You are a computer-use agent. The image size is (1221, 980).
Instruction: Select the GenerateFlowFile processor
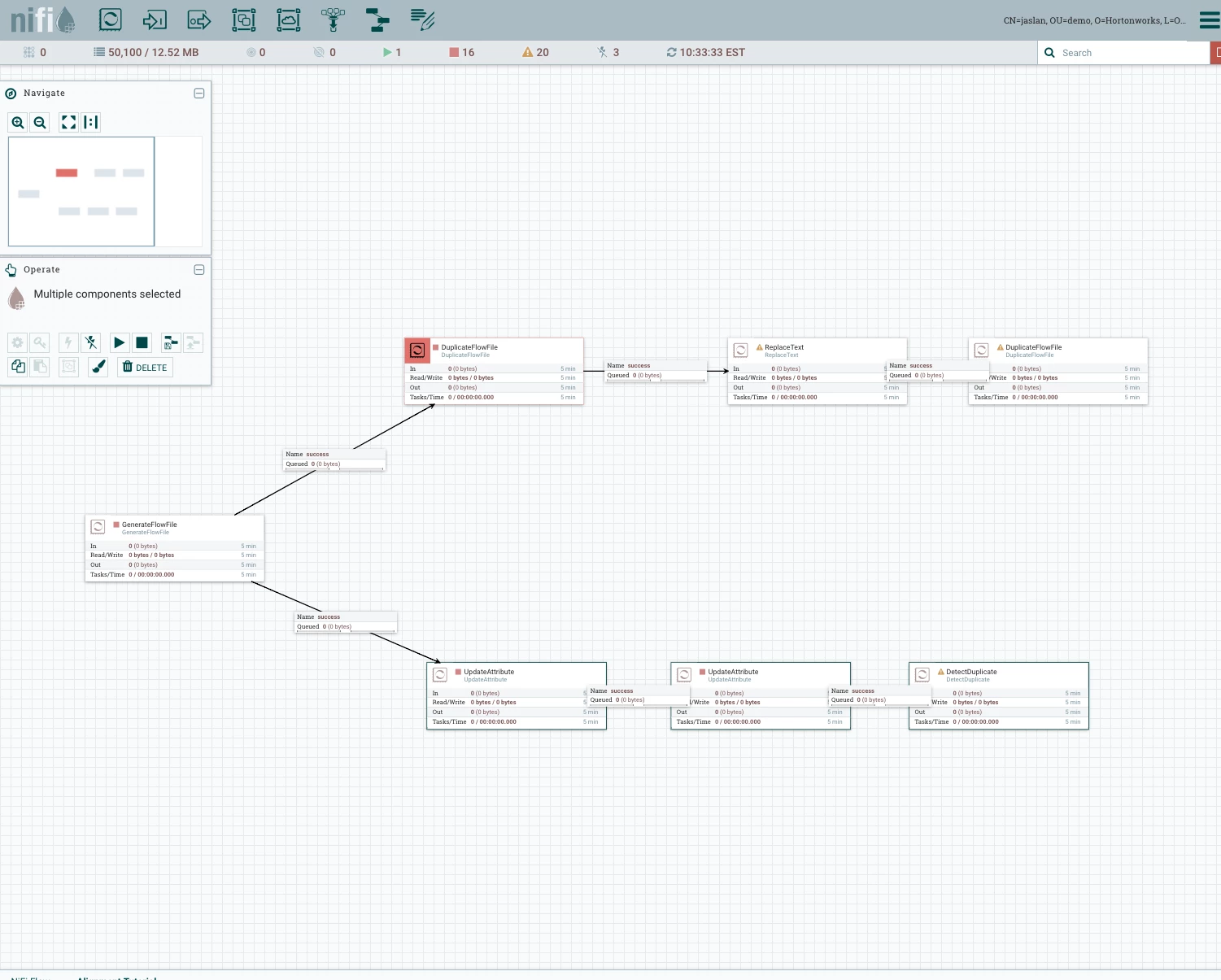[175, 548]
